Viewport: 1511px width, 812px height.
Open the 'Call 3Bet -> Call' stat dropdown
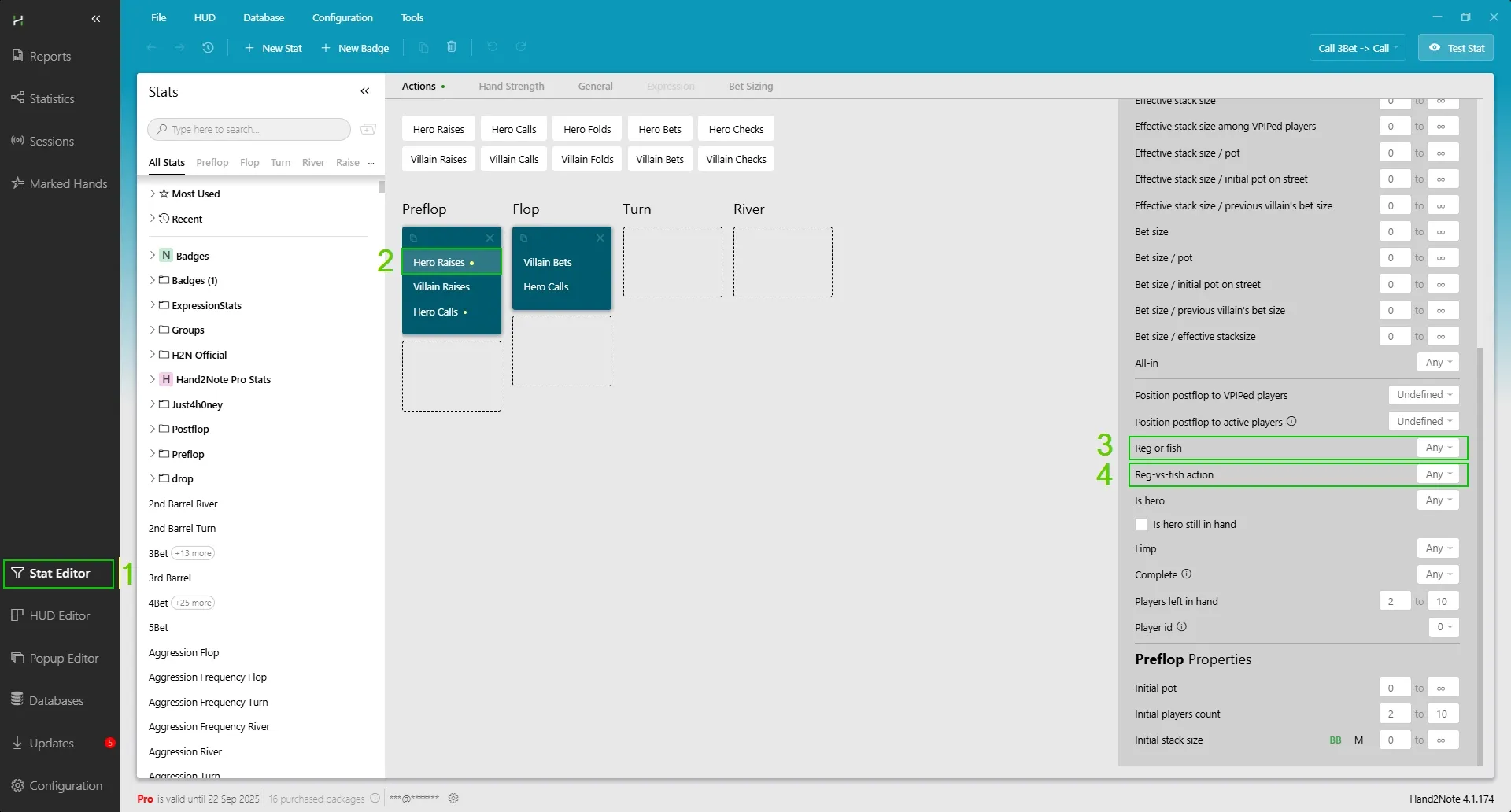click(x=1358, y=48)
